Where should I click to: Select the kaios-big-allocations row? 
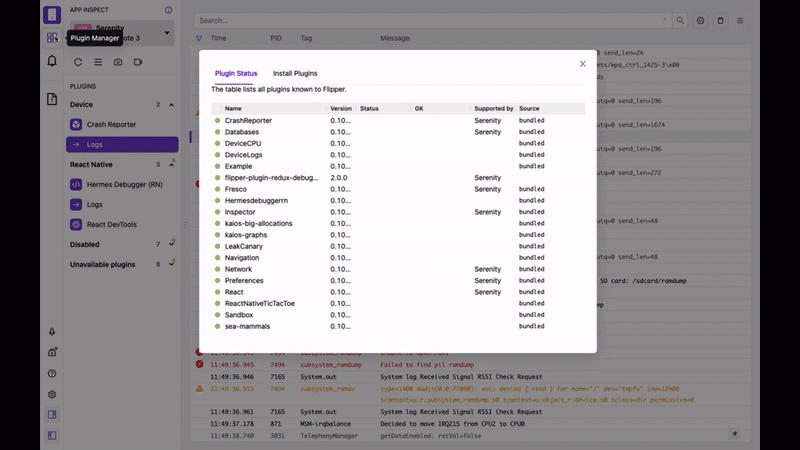(x=398, y=223)
